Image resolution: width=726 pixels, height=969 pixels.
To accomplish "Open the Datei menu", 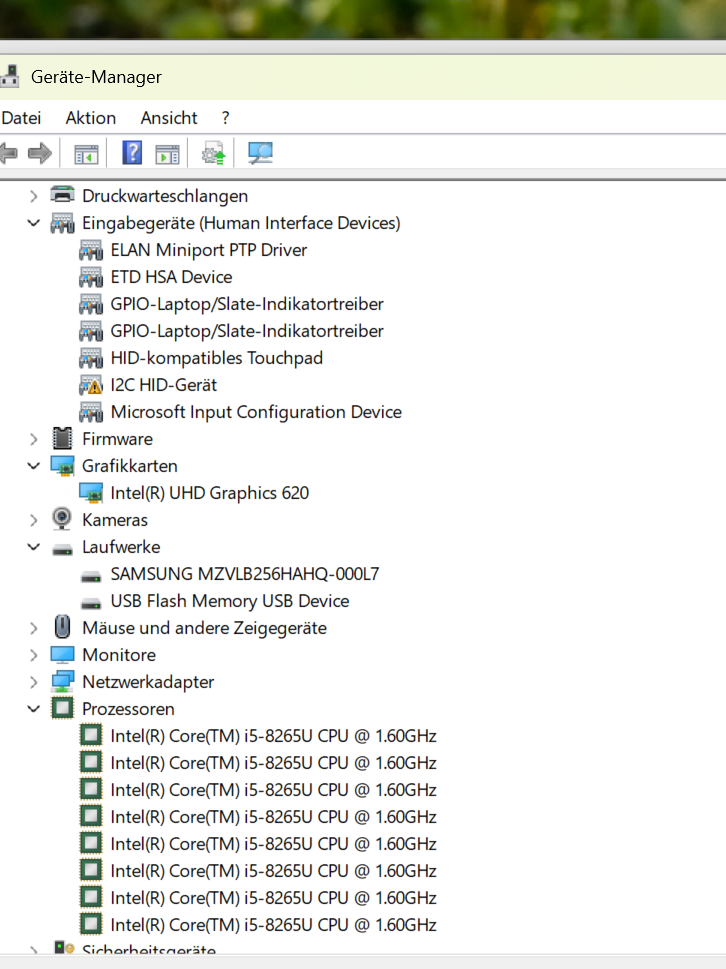I will click(x=21, y=117).
